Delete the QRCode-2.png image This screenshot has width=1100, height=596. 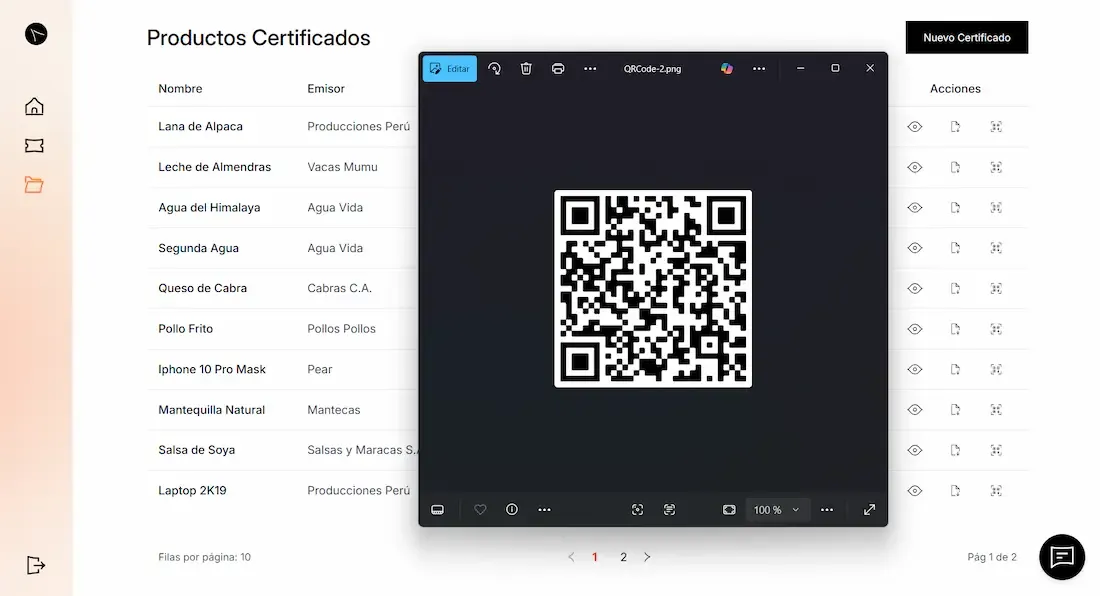click(526, 69)
